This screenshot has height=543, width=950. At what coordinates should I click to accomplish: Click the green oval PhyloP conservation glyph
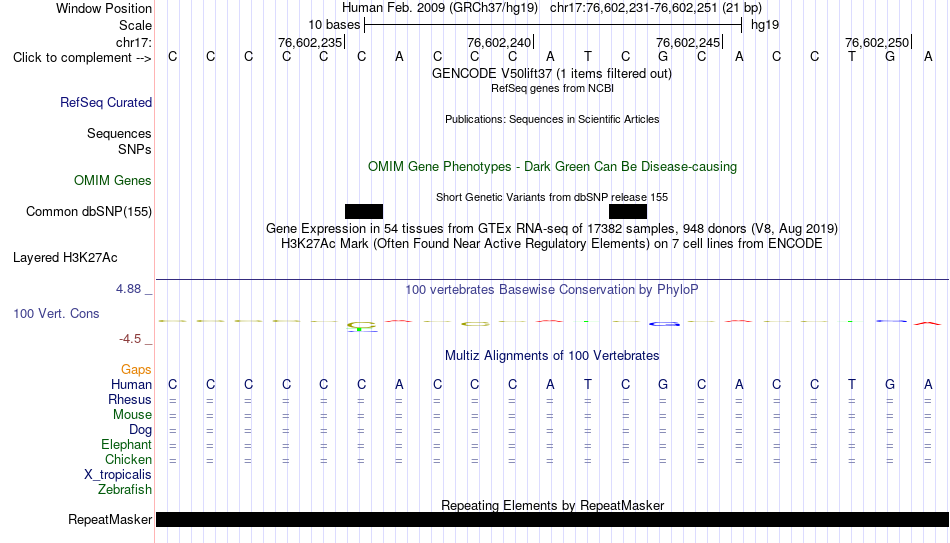361,326
